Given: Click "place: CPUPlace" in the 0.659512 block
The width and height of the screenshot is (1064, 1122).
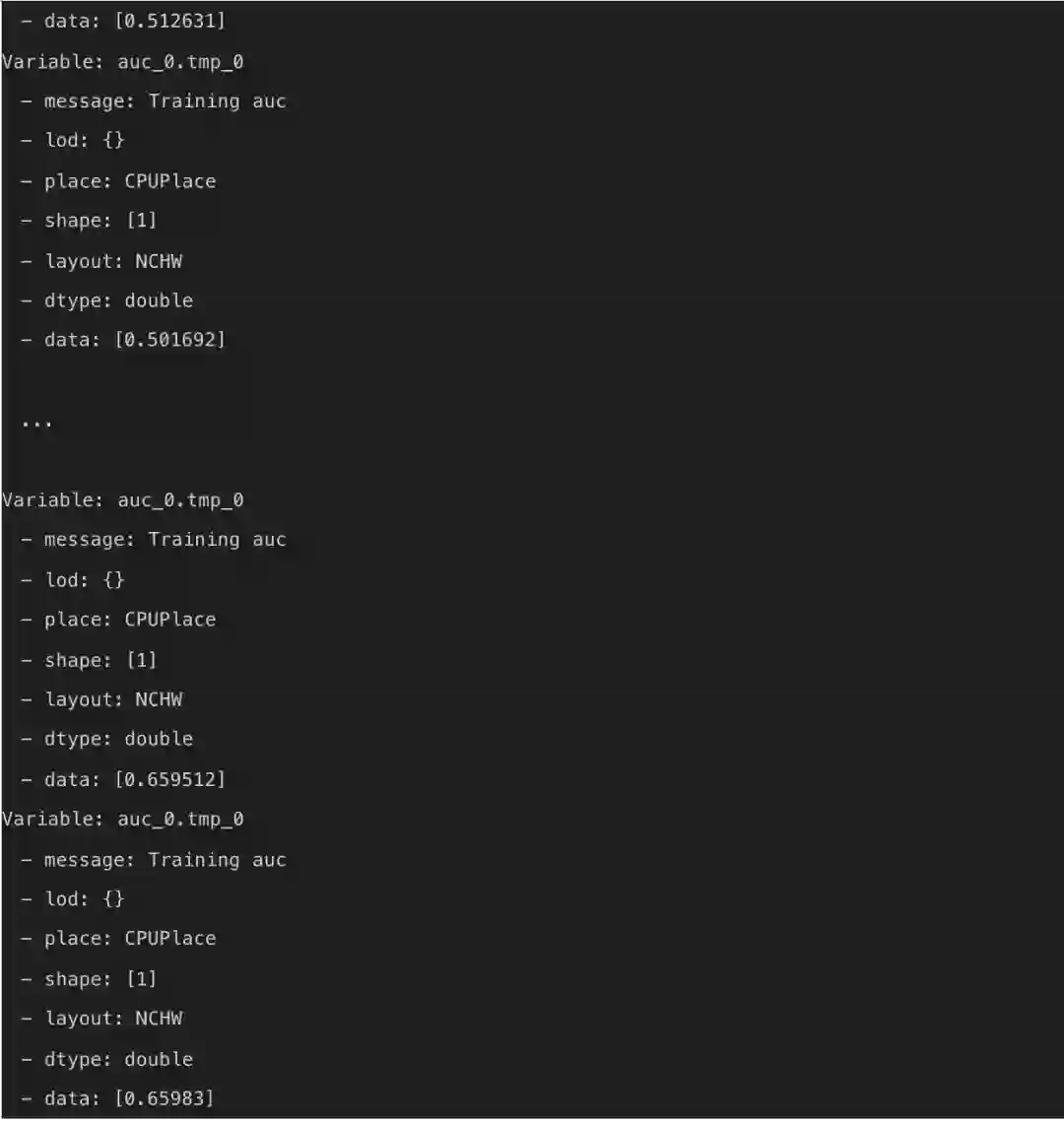Looking at the screenshot, I should 130,620.
